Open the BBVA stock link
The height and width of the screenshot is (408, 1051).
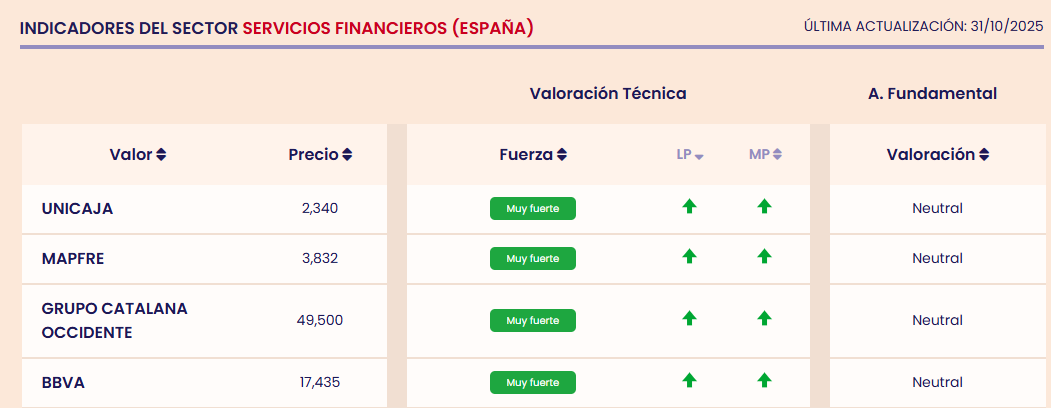(x=62, y=382)
